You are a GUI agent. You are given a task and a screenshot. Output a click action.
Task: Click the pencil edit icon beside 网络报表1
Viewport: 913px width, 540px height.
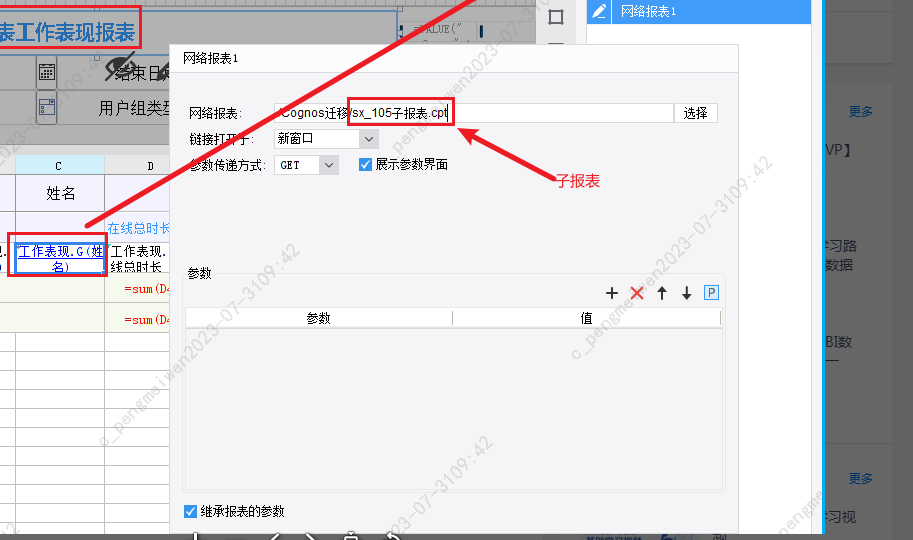599,11
